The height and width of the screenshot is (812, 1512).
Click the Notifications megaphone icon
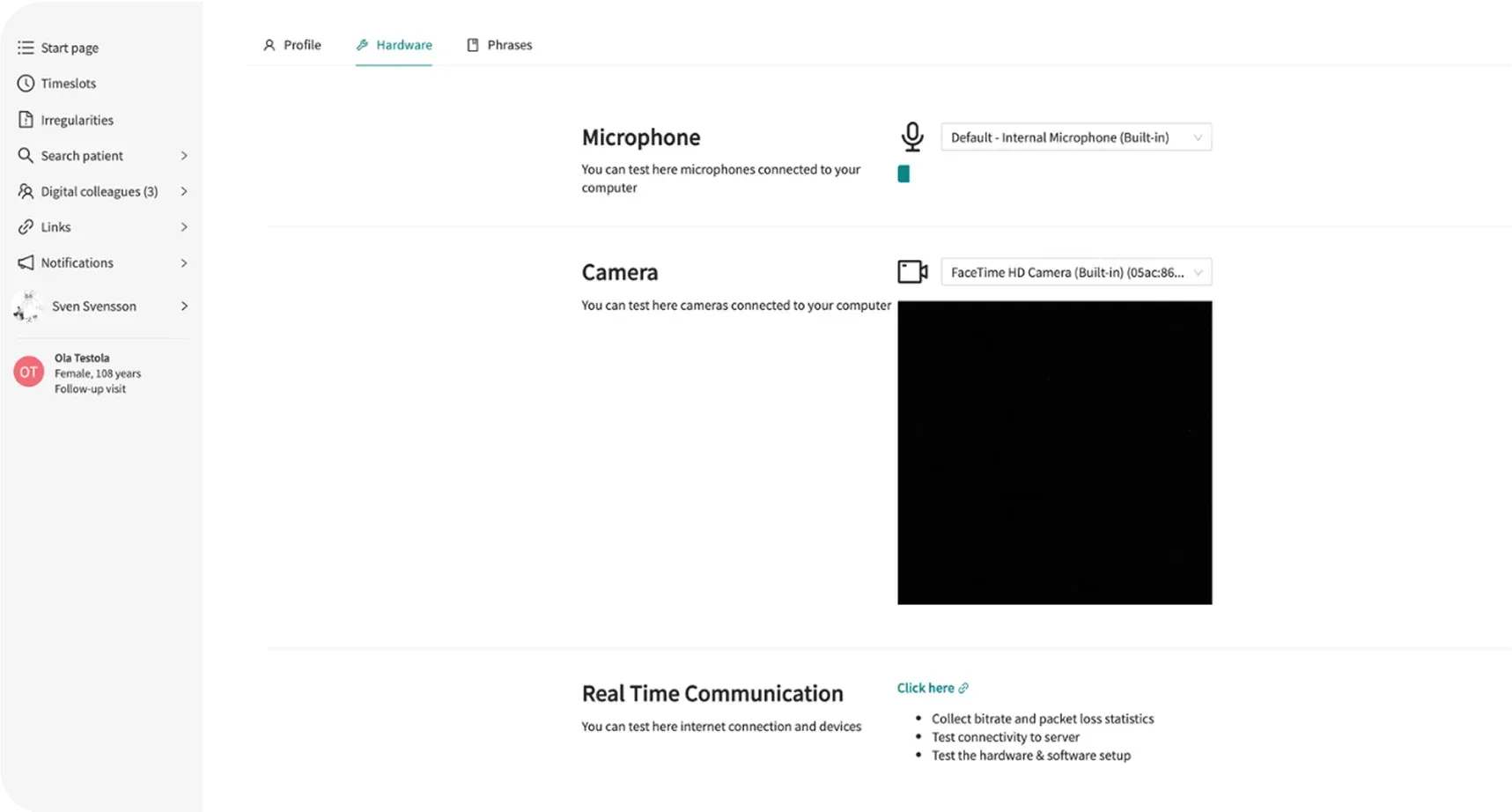click(x=26, y=262)
